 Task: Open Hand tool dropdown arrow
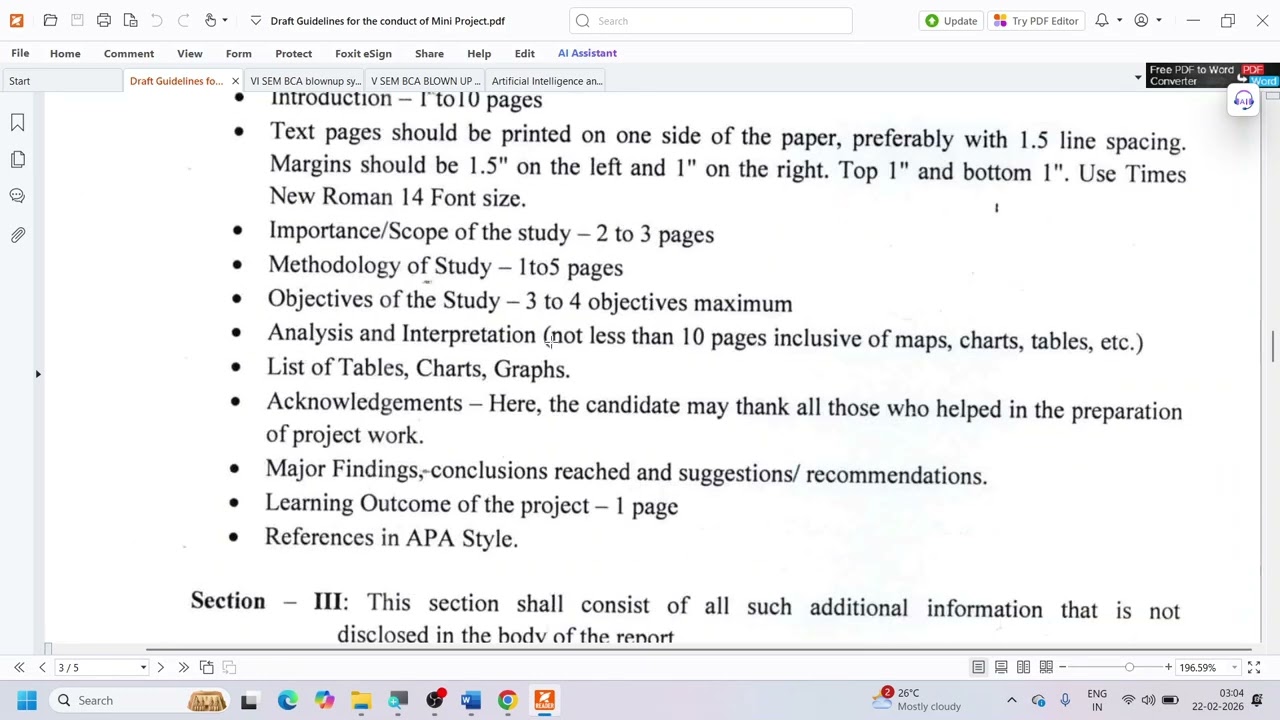[224, 20]
